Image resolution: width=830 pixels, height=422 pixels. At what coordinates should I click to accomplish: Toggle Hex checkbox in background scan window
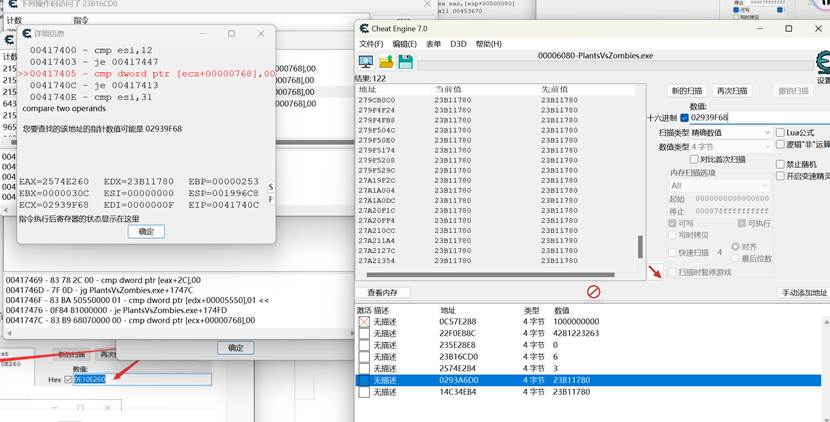tap(68, 380)
